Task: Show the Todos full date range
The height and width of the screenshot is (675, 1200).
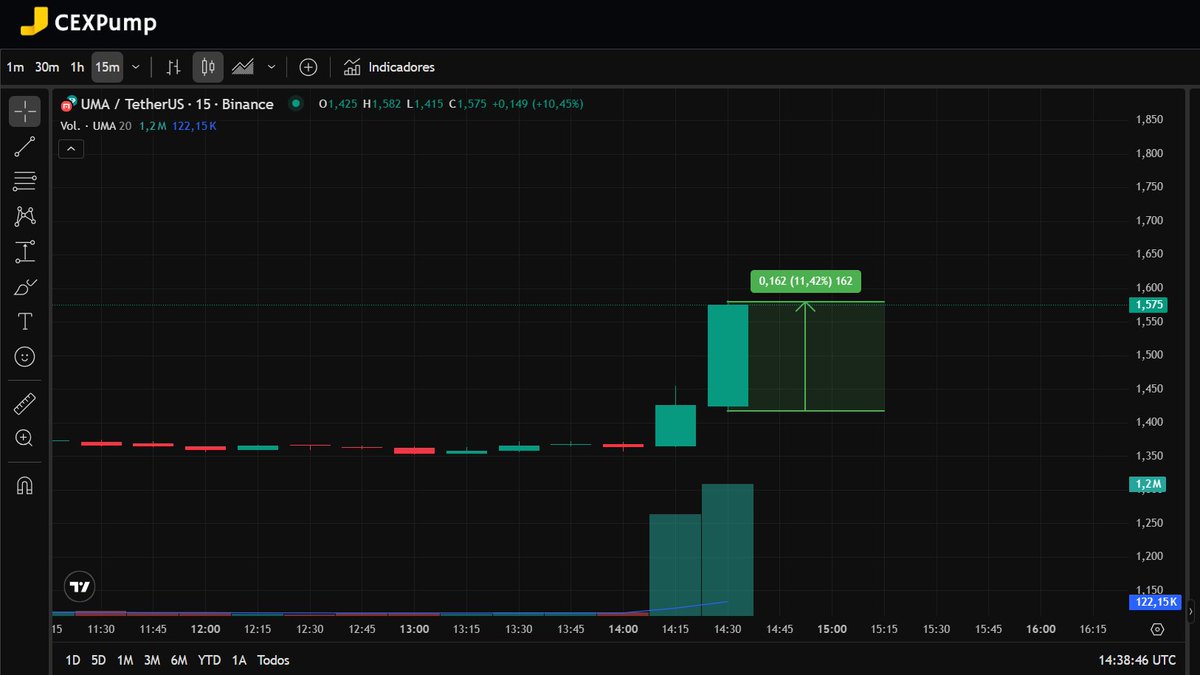Action: [273, 660]
